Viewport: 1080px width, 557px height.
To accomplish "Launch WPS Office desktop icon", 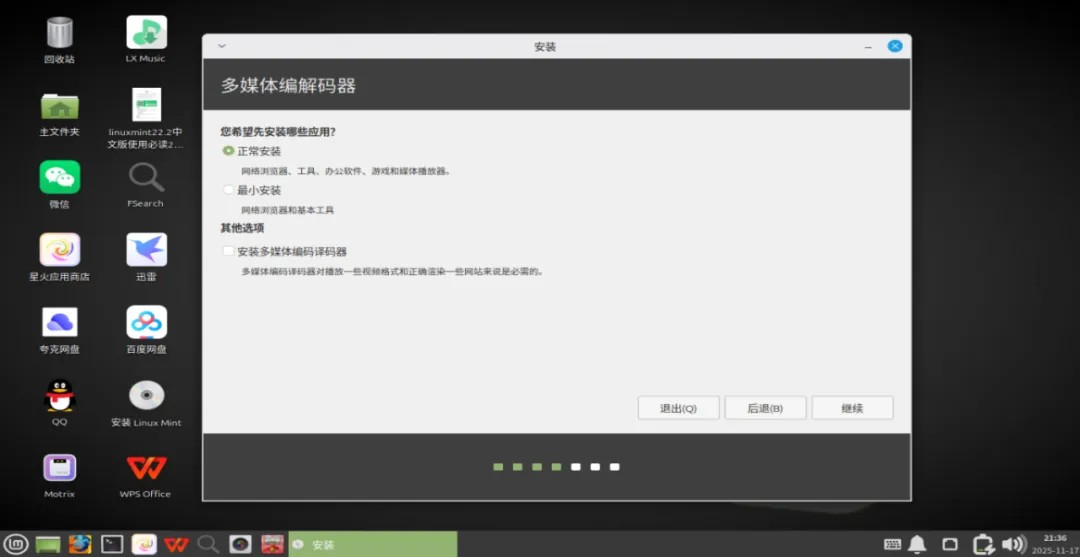I will point(146,467).
